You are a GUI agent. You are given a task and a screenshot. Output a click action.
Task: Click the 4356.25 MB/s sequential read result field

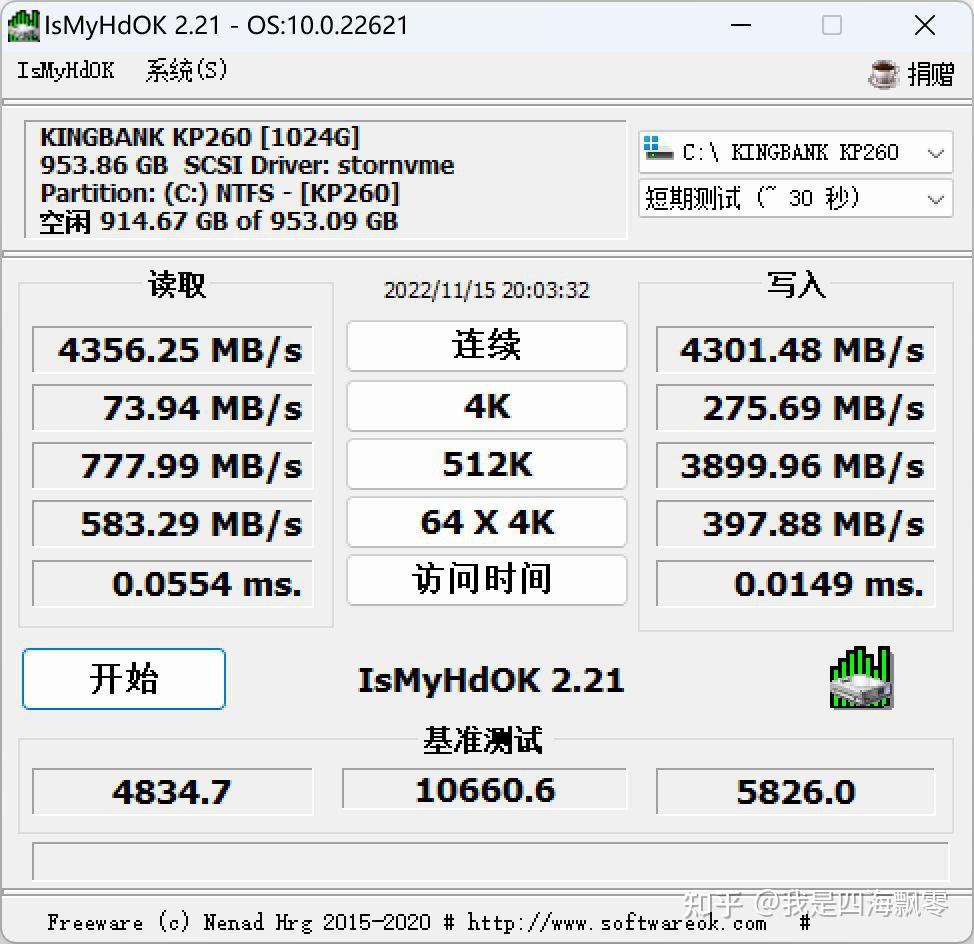[x=171, y=349]
